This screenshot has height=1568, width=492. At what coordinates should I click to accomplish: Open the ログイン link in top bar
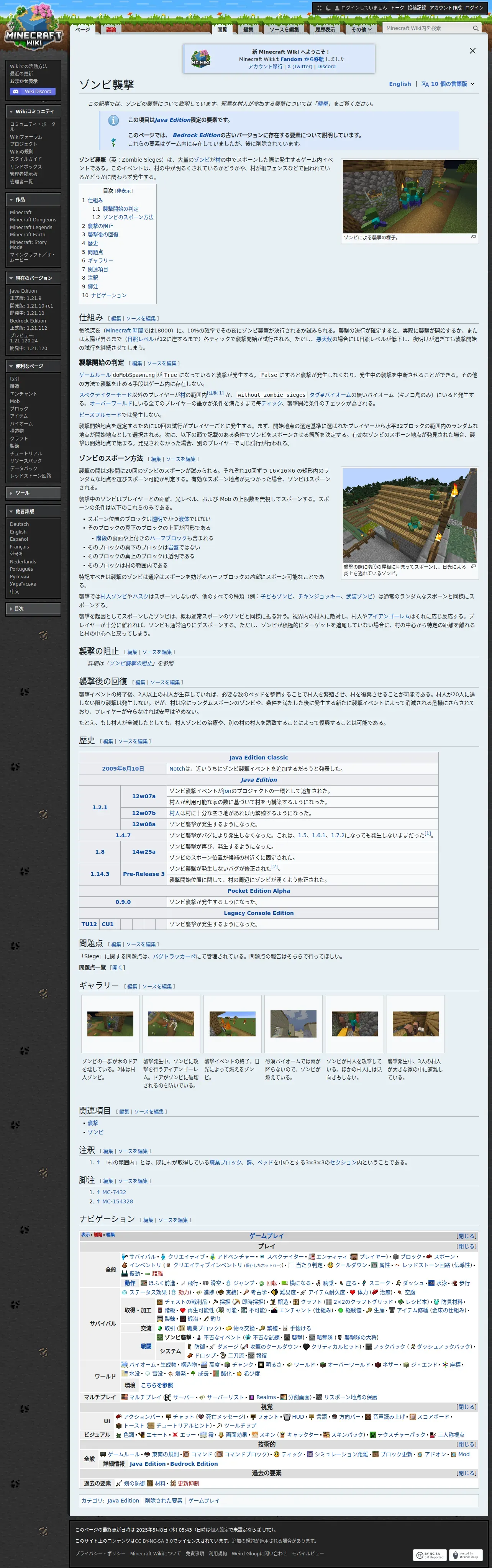tap(474, 8)
